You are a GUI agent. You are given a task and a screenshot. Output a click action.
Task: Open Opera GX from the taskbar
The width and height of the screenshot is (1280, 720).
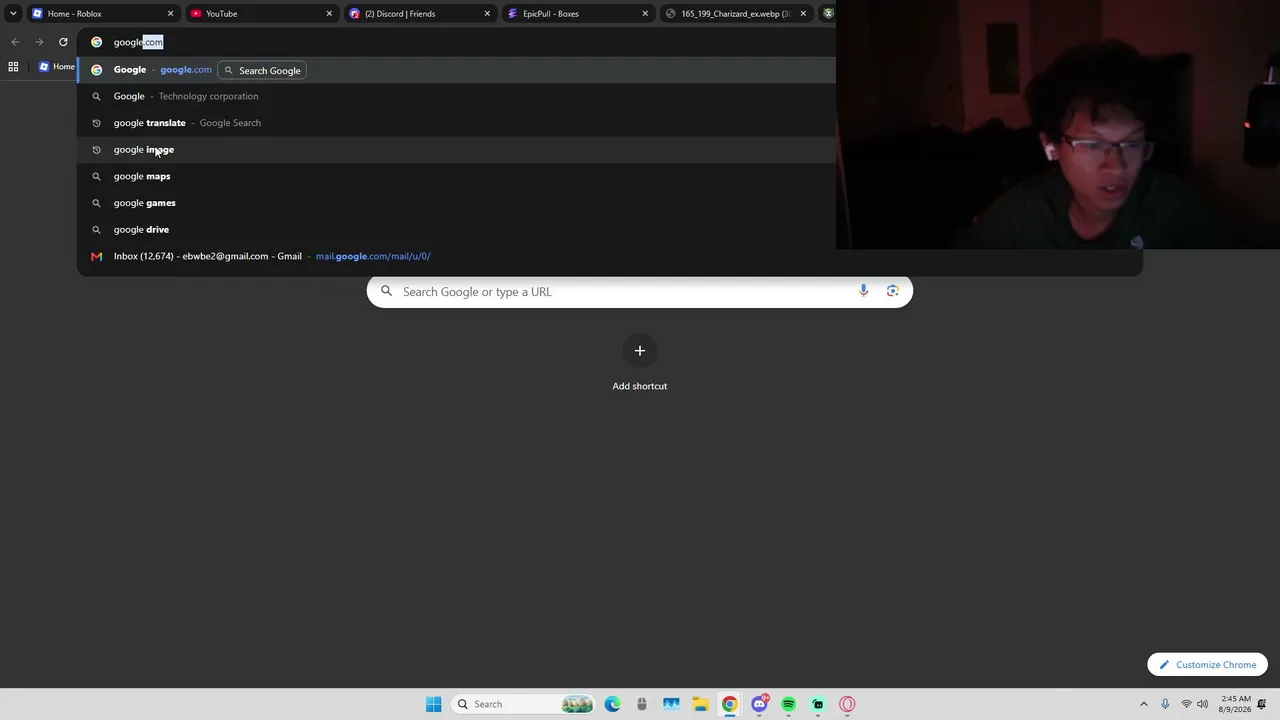(x=847, y=704)
